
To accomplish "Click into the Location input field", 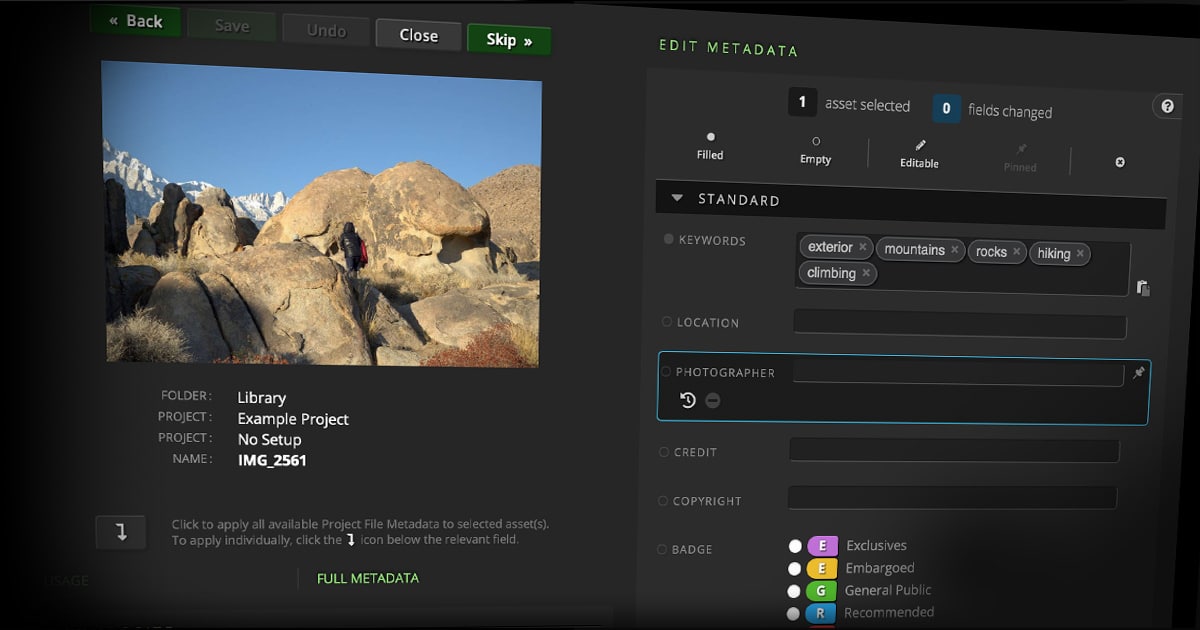I will coord(959,325).
